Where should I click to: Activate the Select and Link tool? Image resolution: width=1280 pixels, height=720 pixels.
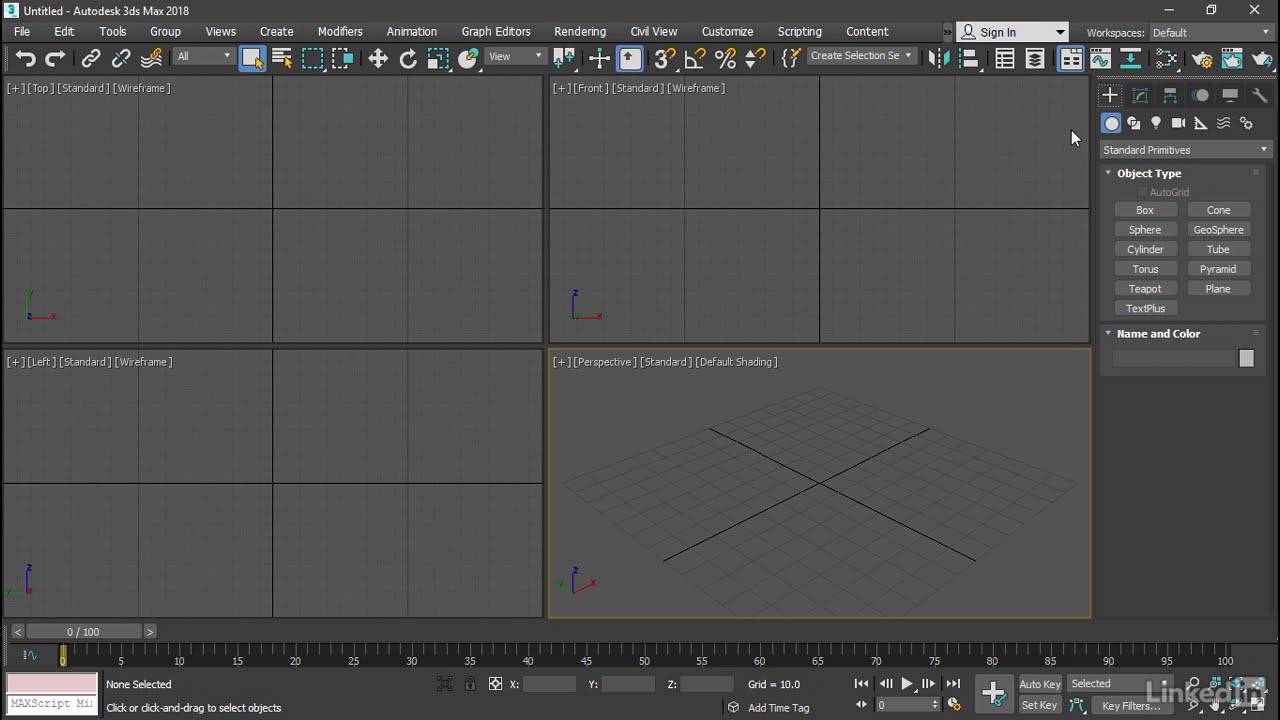click(91, 59)
